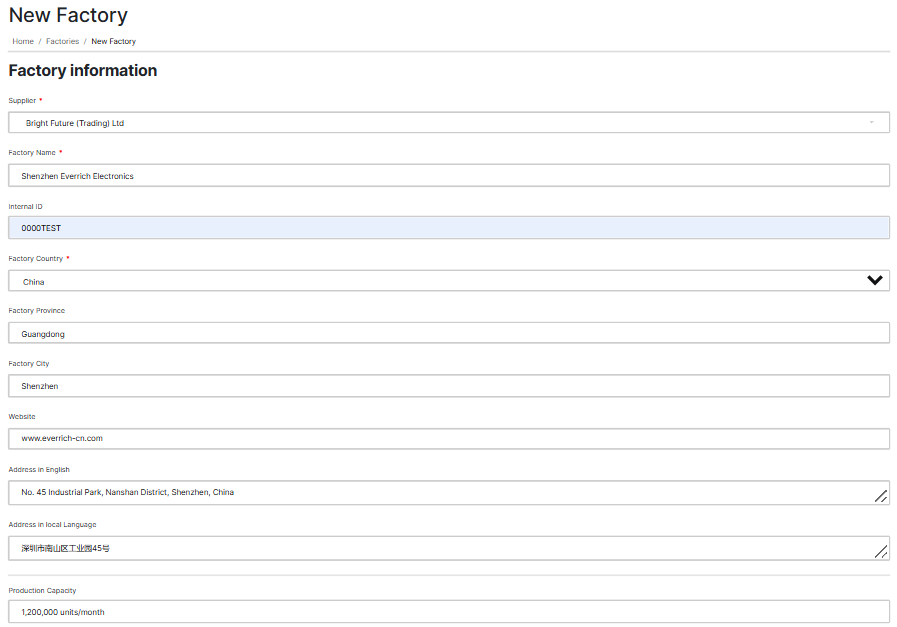The image size is (897, 627).
Task: Click the Factory Country dropdown chevron arrow
Action: click(x=874, y=281)
